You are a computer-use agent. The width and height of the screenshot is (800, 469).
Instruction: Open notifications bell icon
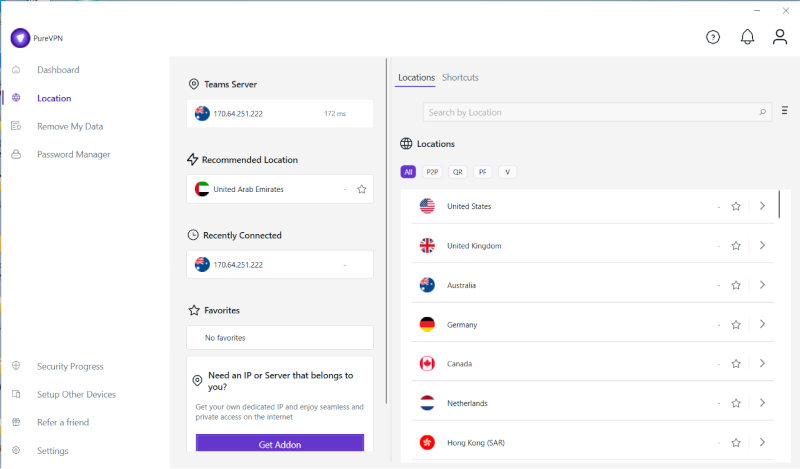(747, 37)
